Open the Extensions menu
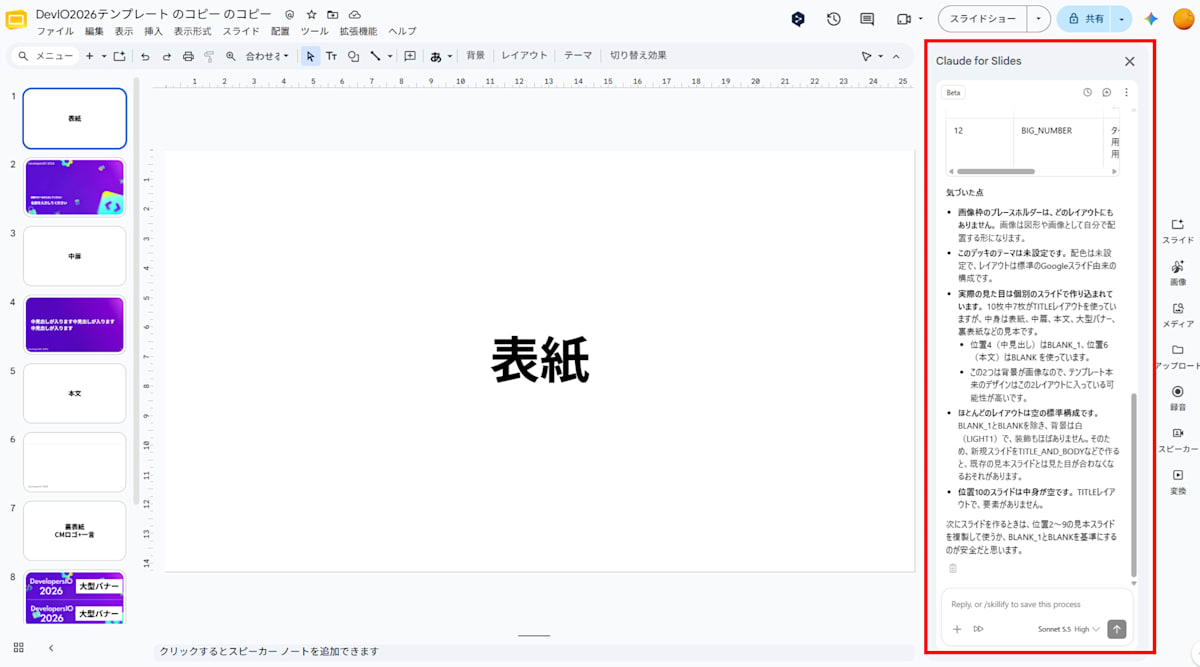1200x667 pixels. point(358,31)
